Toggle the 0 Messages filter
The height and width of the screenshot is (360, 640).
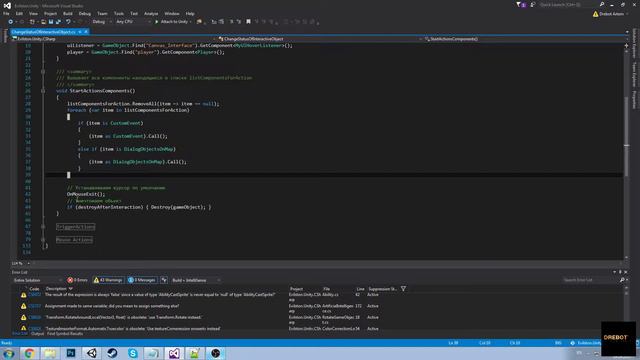tap(142, 280)
